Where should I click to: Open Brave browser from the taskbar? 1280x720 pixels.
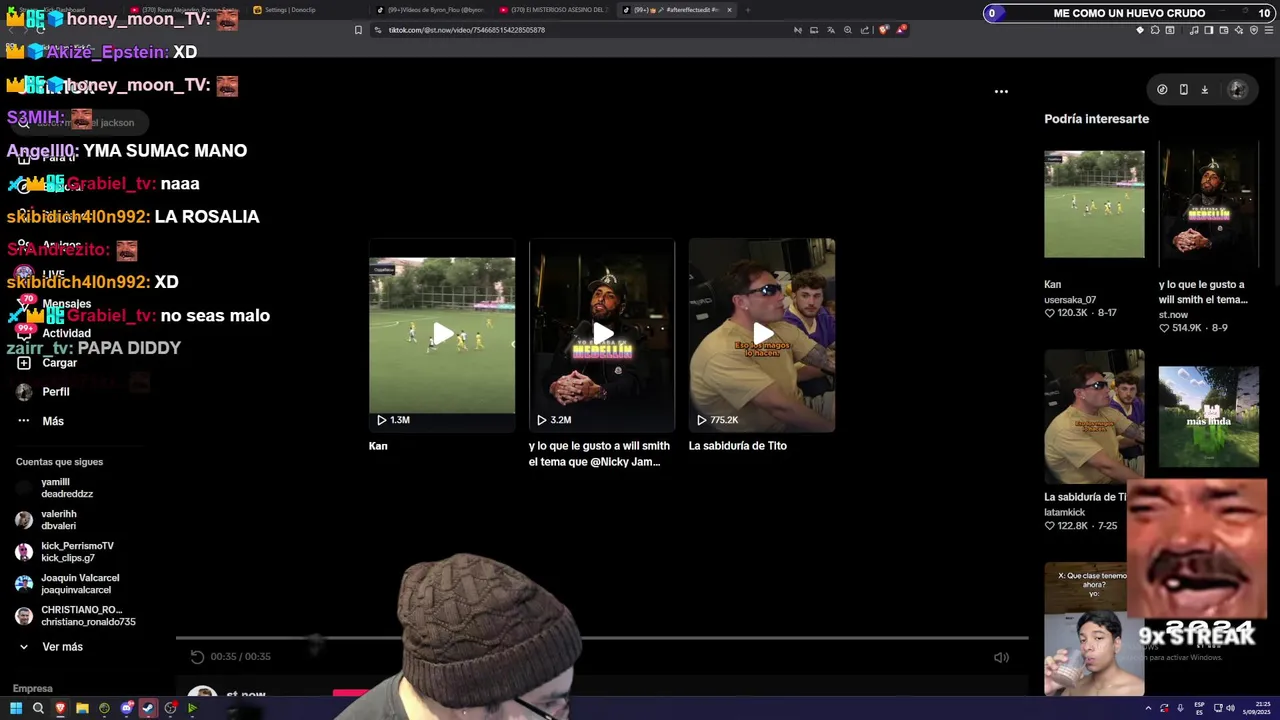pos(60,708)
